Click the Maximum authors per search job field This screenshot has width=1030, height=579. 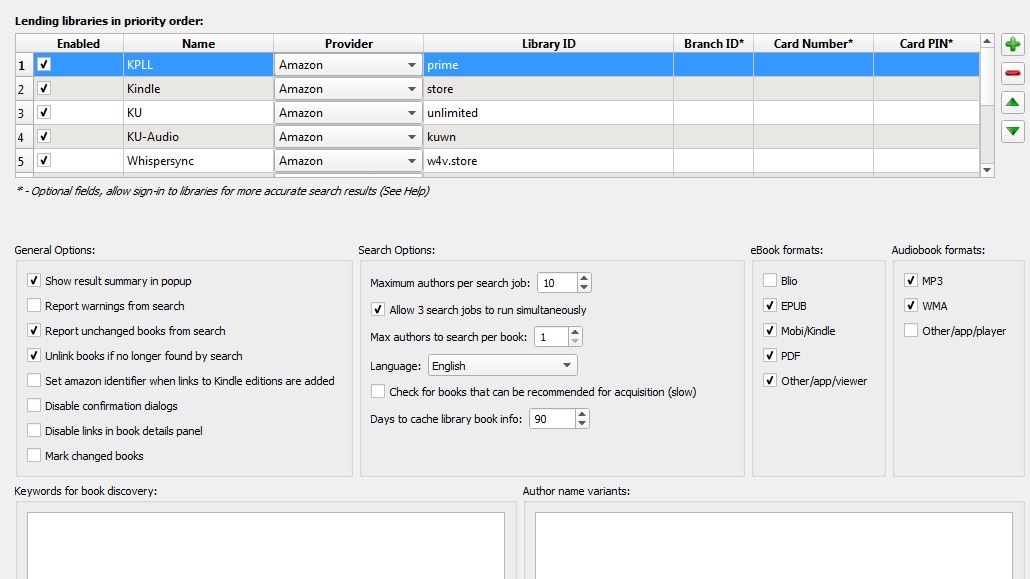[x=558, y=283]
